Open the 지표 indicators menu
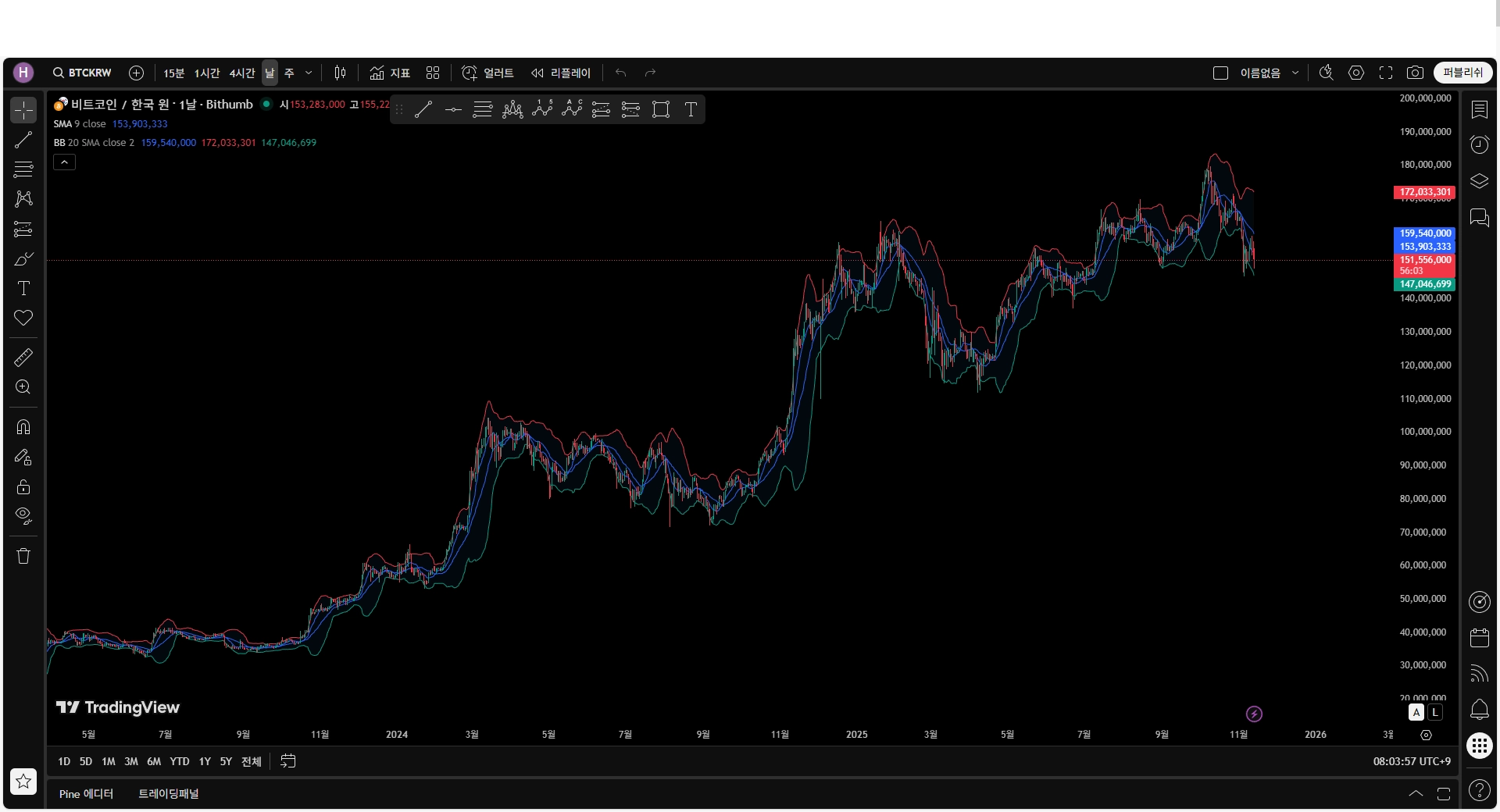 click(390, 73)
